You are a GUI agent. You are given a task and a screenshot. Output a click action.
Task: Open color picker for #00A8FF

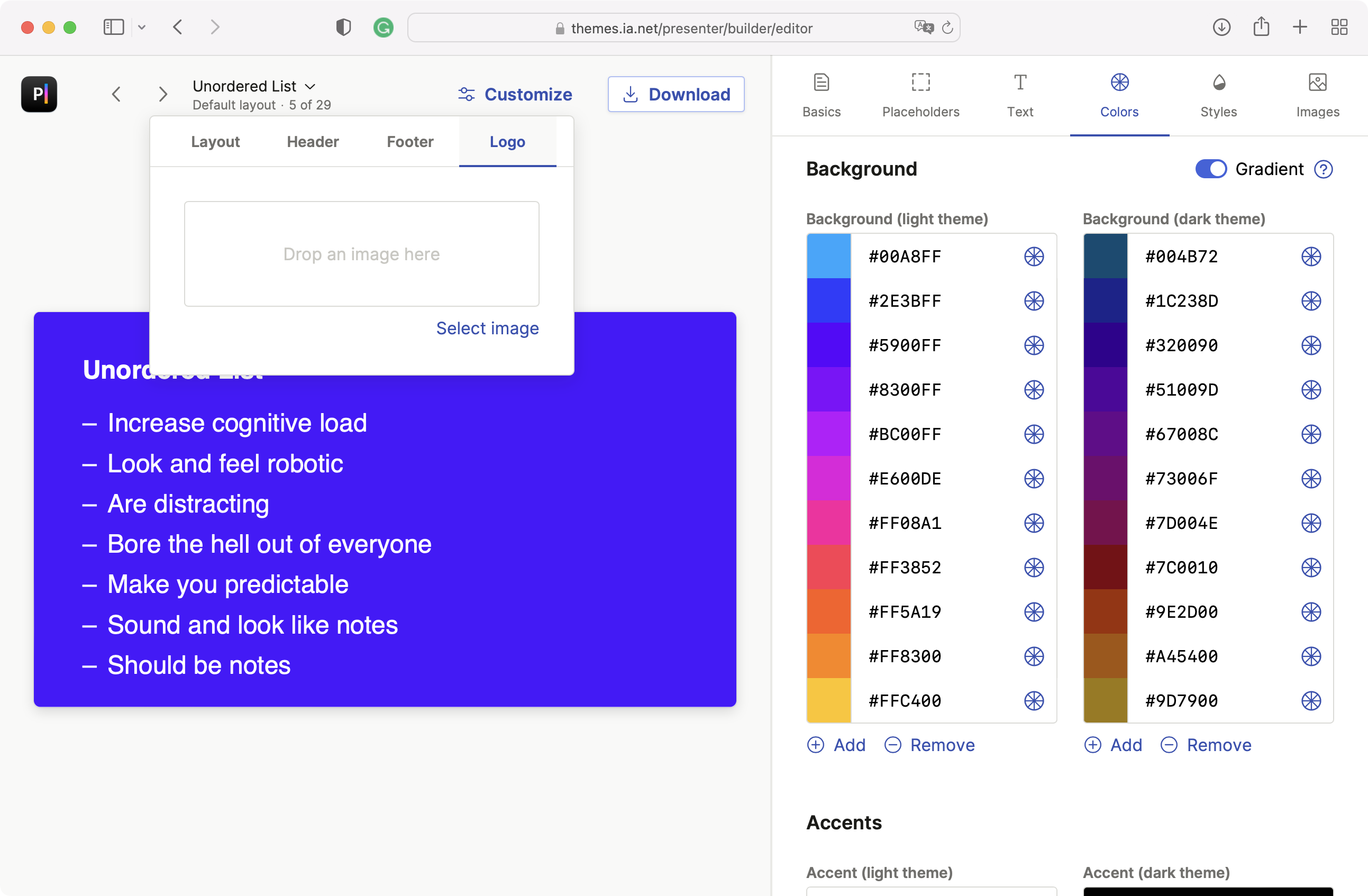point(1034,257)
